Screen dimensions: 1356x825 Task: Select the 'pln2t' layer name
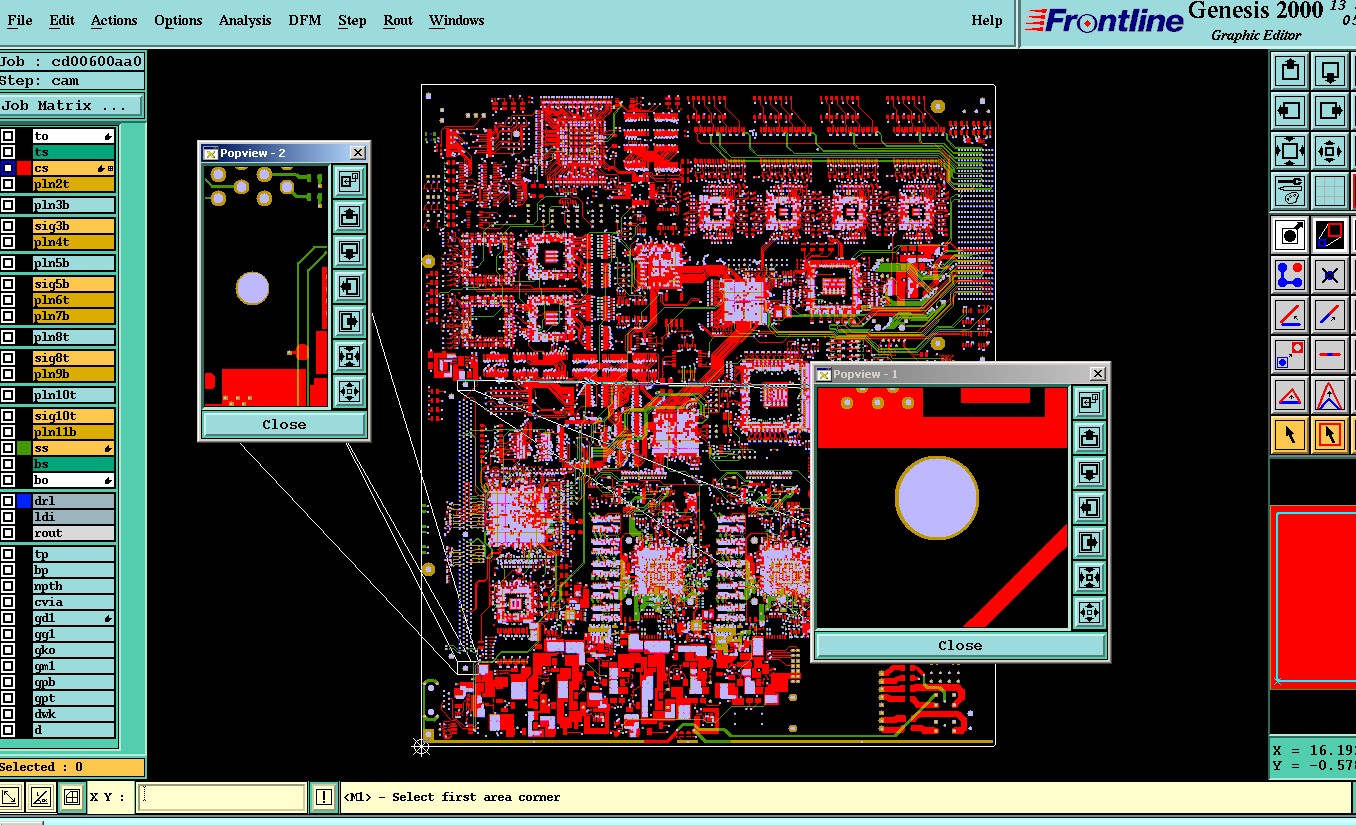click(x=74, y=184)
